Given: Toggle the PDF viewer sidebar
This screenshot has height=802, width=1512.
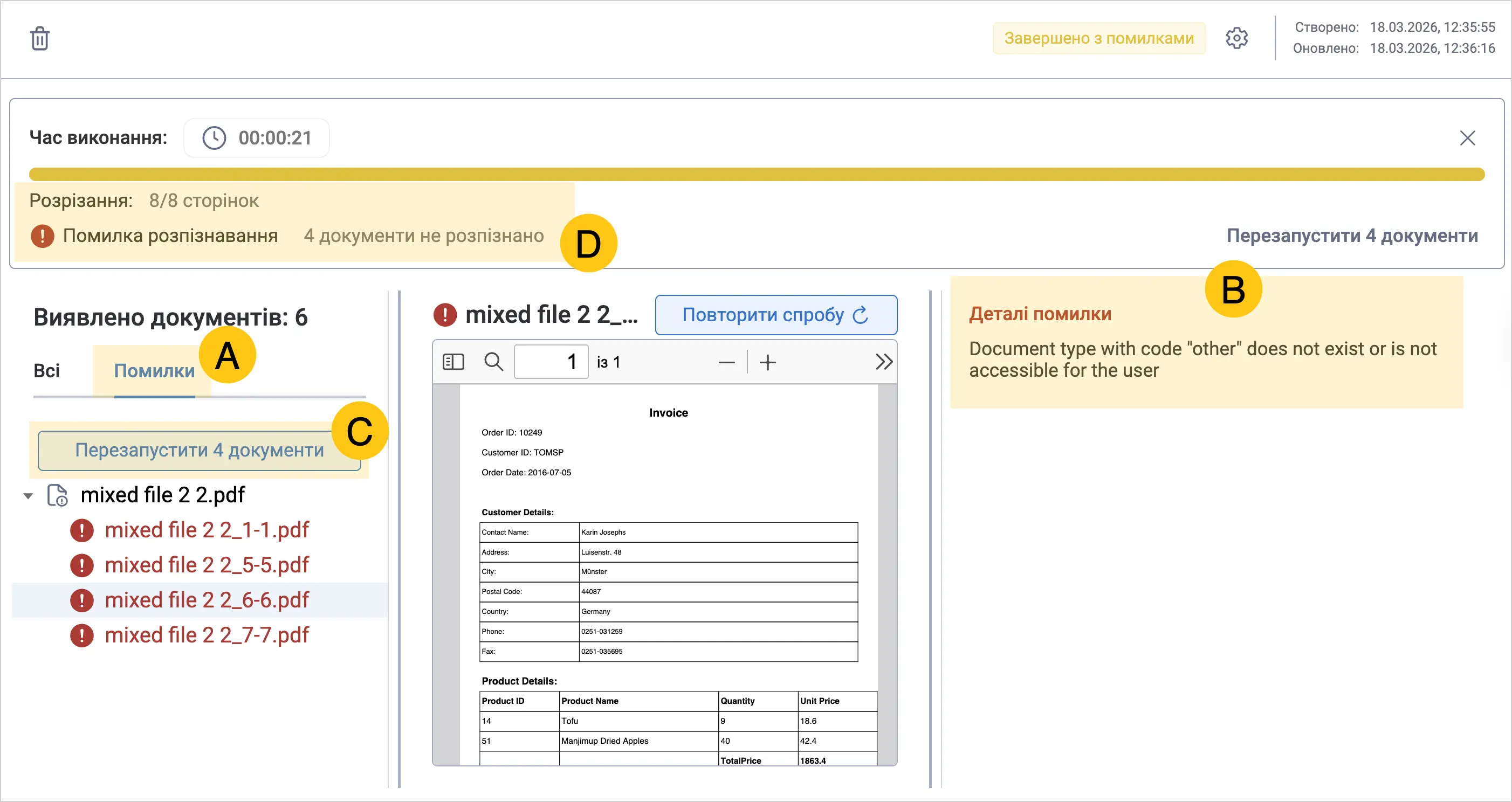Looking at the screenshot, I should (453, 362).
